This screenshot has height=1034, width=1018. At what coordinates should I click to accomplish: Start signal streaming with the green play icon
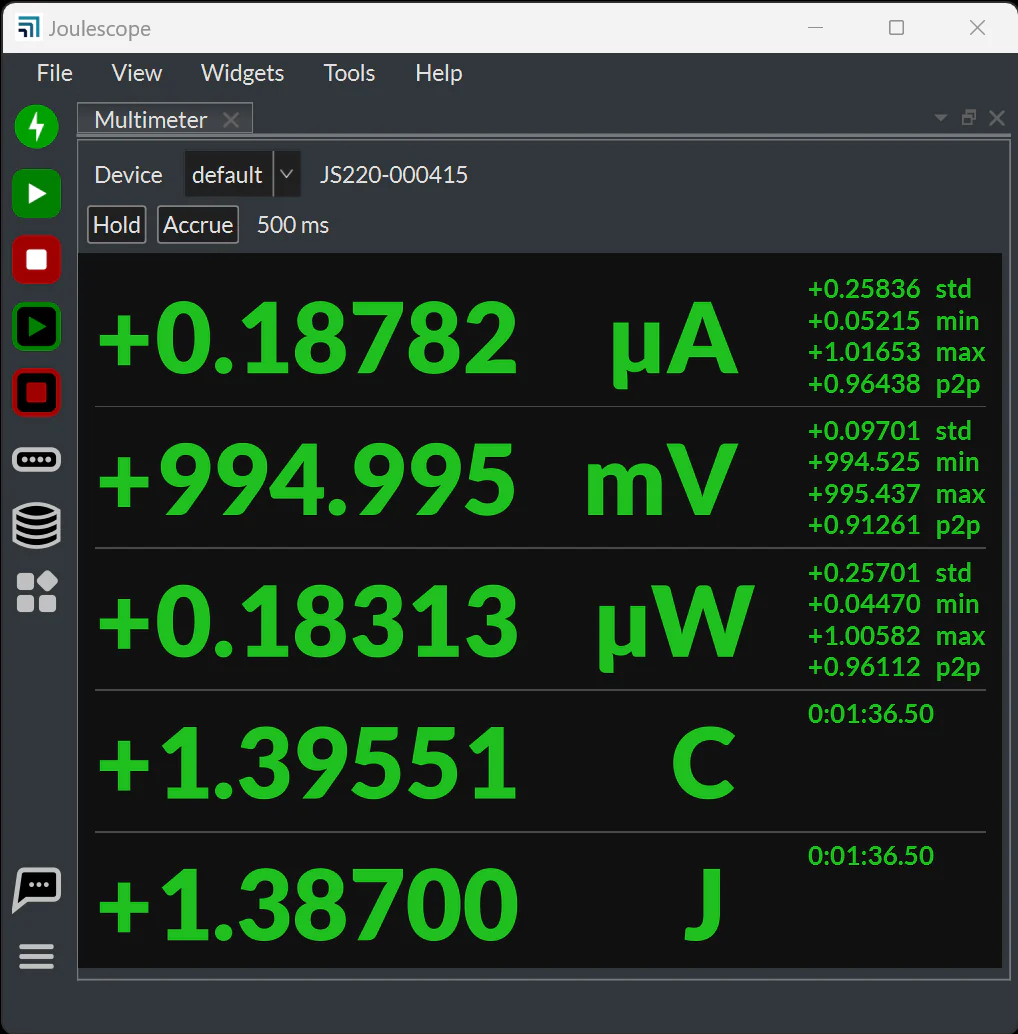tap(36, 193)
